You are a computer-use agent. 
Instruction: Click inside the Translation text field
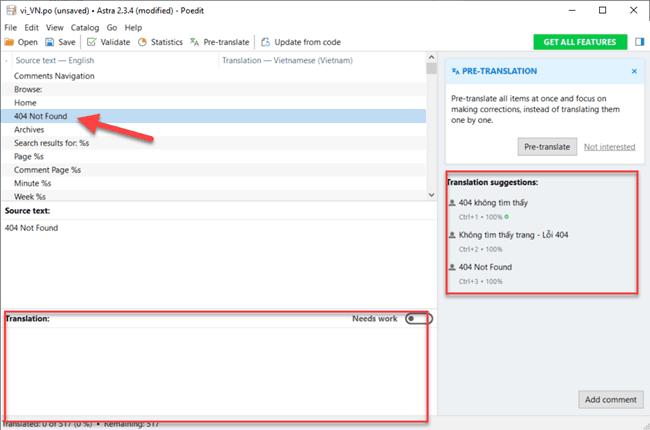pyautogui.click(x=215, y=368)
